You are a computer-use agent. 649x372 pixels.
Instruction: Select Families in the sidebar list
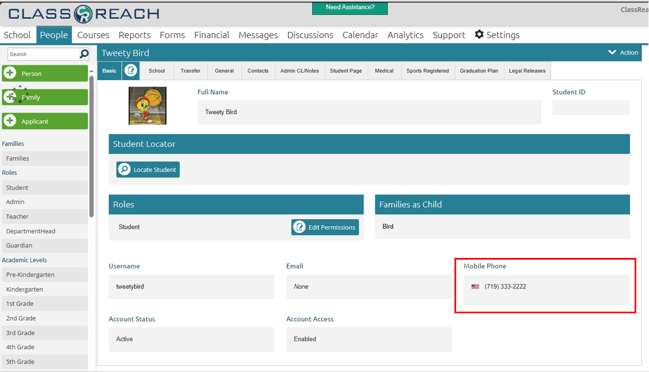(x=45, y=158)
